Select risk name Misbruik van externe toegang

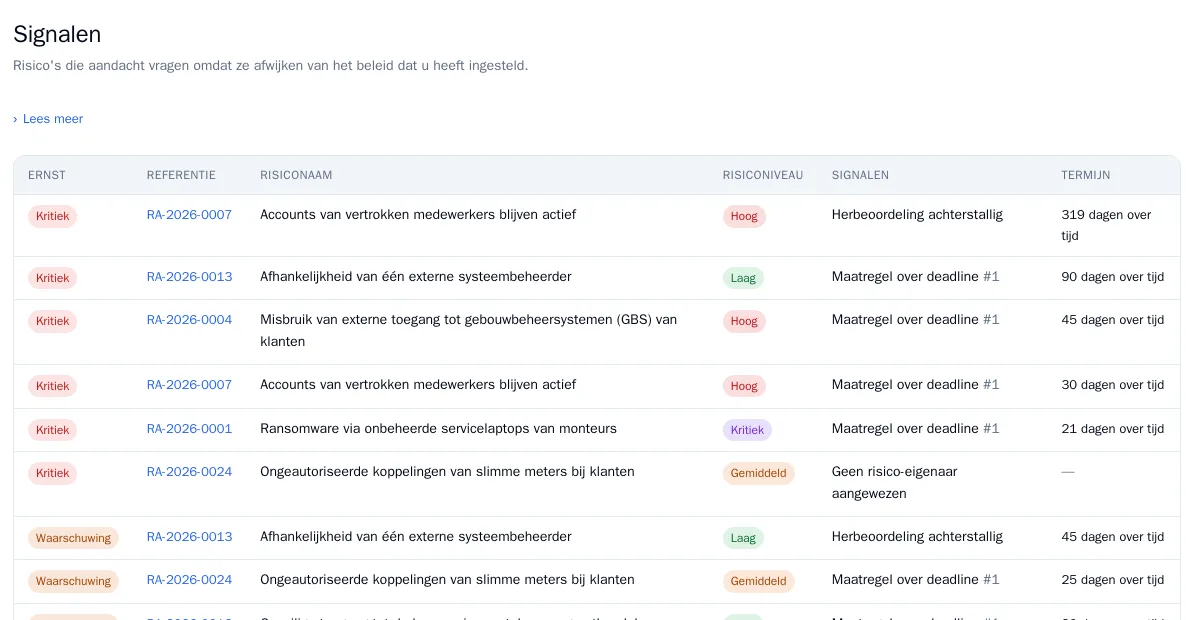coord(468,331)
